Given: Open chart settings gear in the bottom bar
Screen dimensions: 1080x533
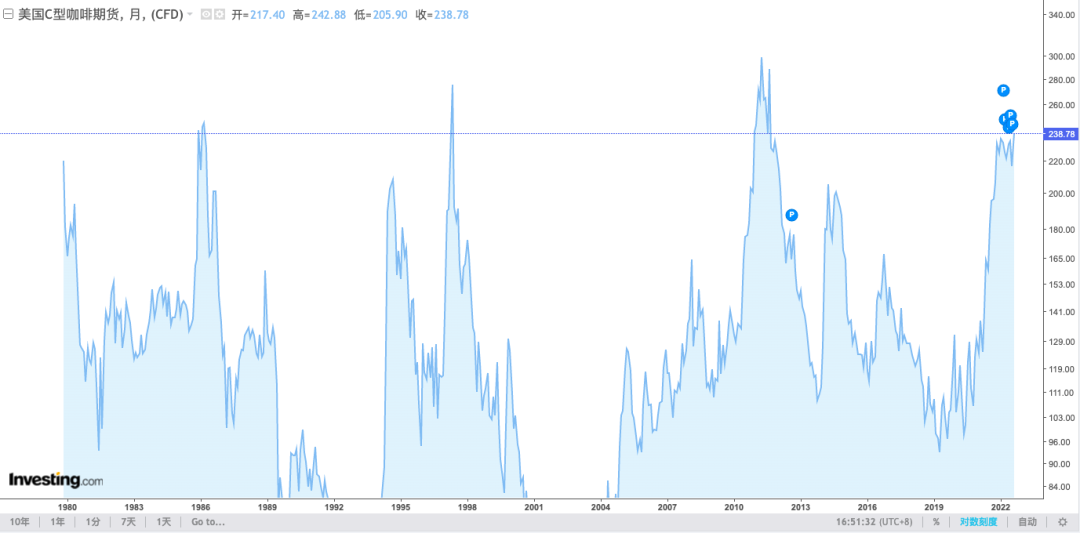Looking at the screenshot, I should 1061,521.
